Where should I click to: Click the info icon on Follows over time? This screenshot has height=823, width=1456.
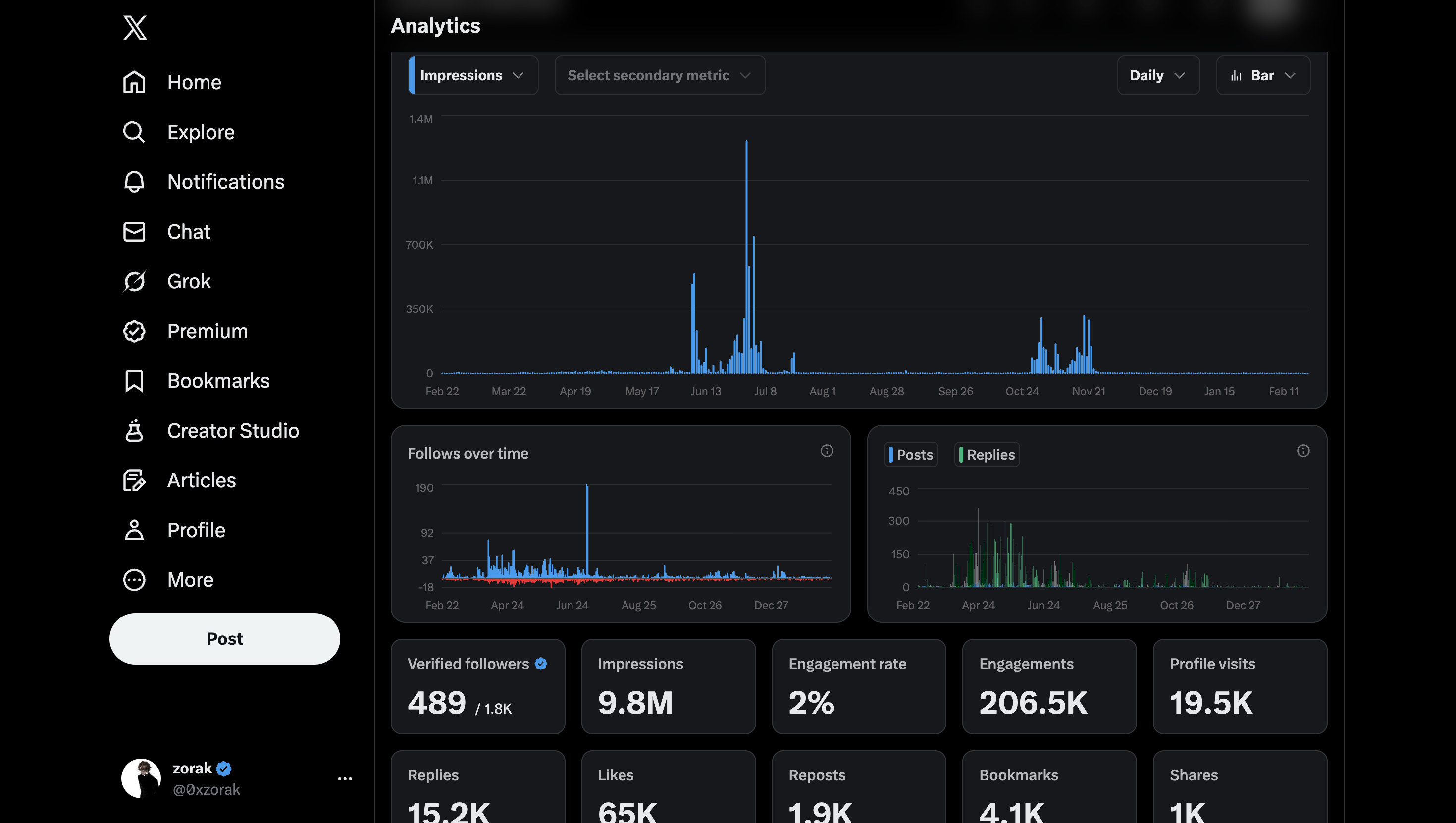pos(827,451)
